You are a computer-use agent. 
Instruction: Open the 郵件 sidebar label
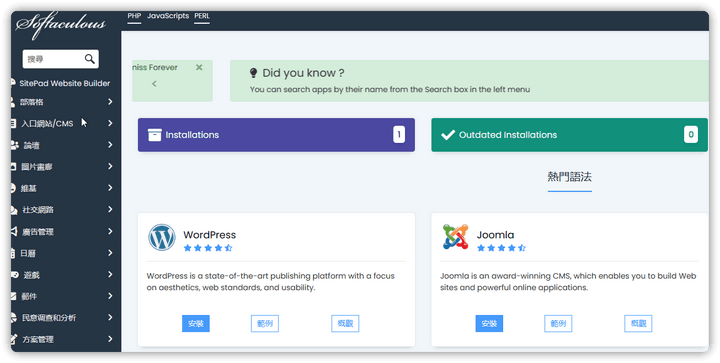click(29, 296)
